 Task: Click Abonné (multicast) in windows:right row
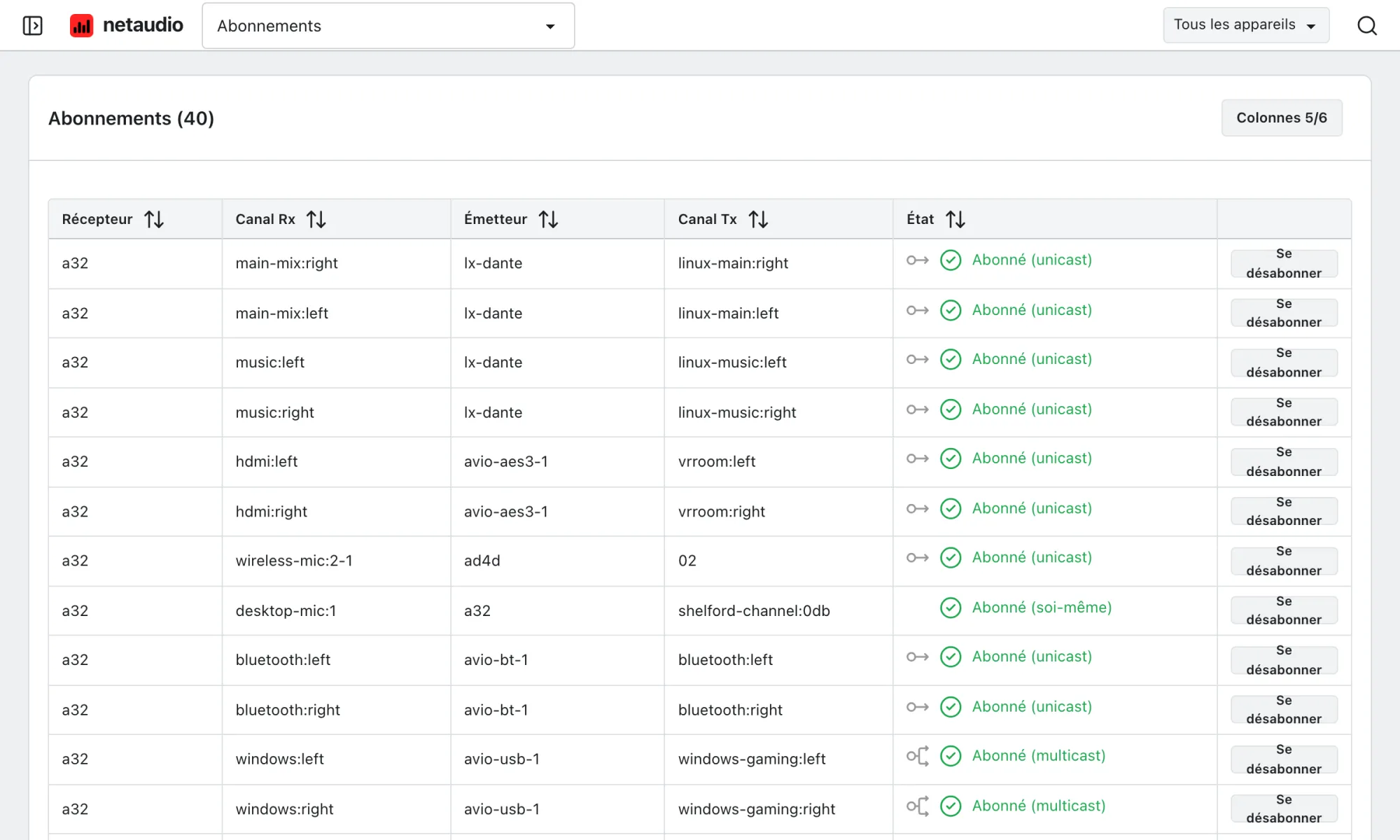click(x=1039, y=806)
